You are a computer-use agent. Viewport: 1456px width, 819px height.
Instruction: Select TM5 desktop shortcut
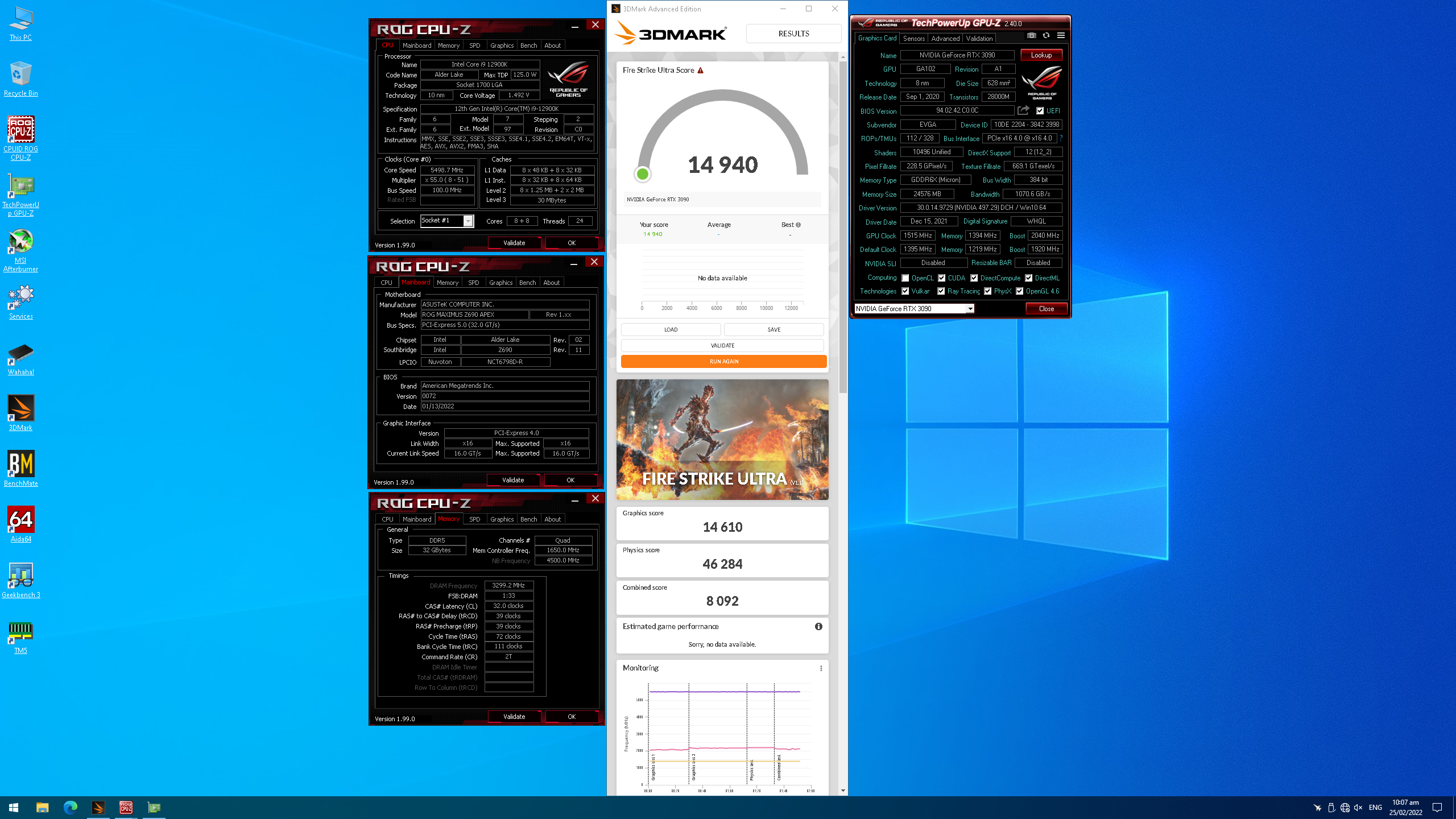coord(20,636)
